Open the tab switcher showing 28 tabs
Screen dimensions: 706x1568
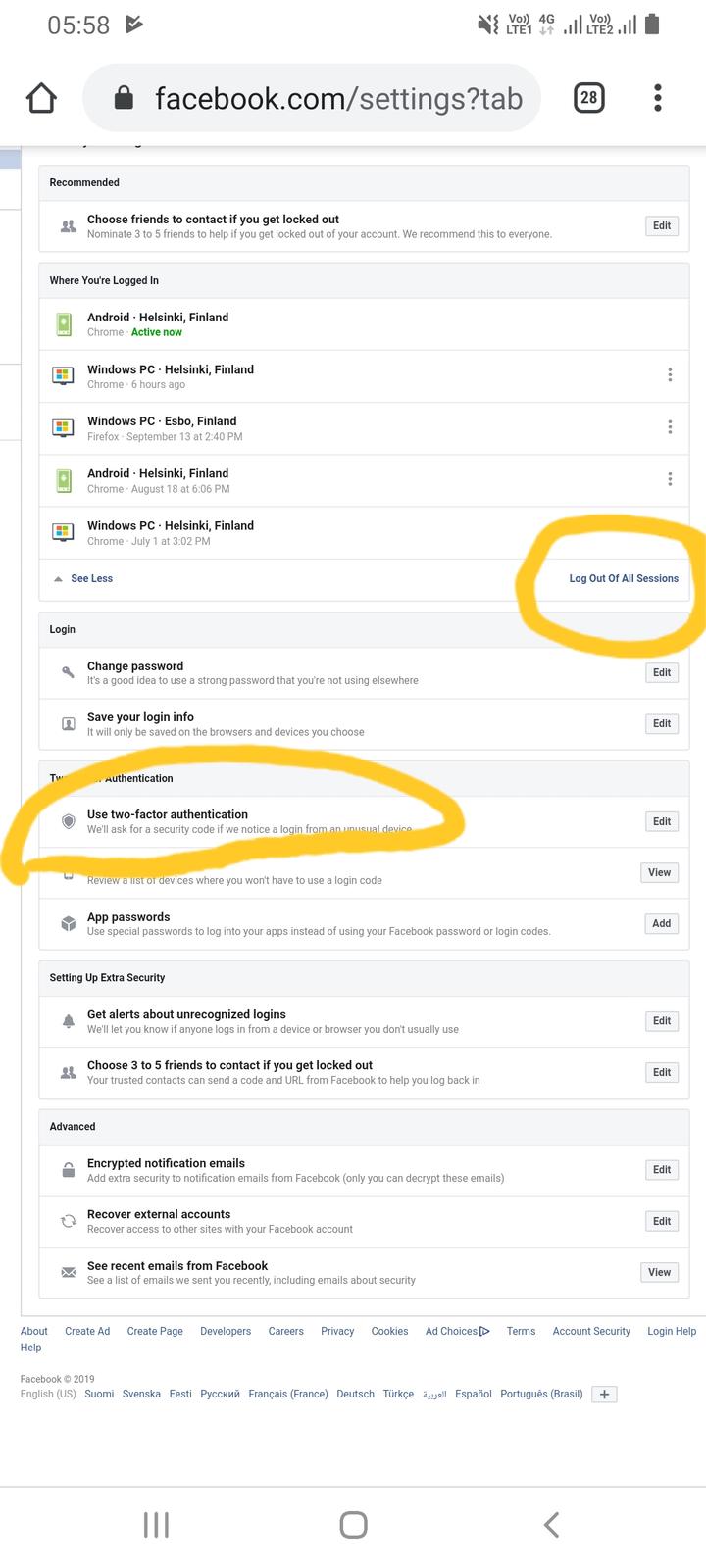click(x=588, y=98)
